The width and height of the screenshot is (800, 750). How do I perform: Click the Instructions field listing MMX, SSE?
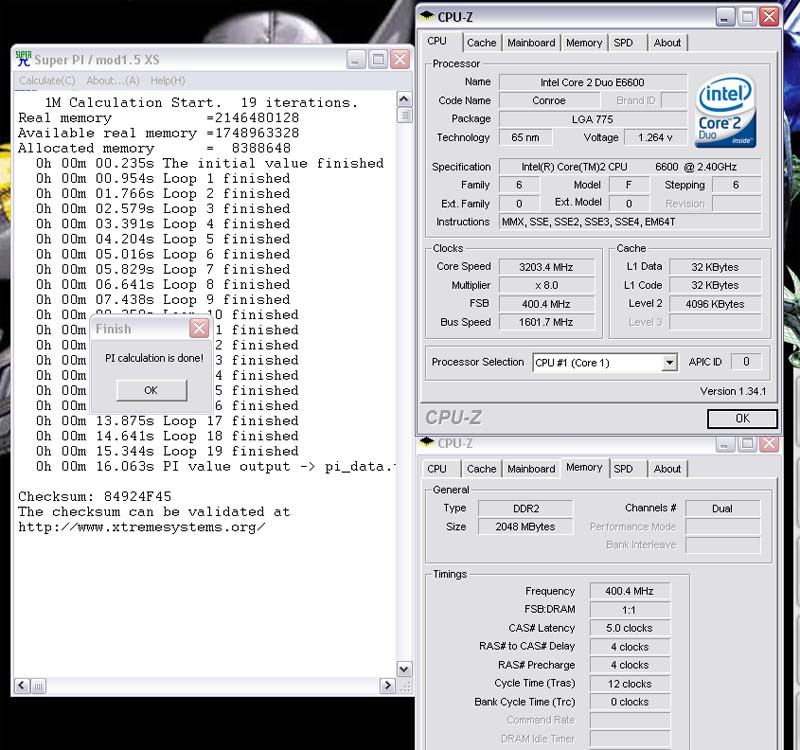630,222
